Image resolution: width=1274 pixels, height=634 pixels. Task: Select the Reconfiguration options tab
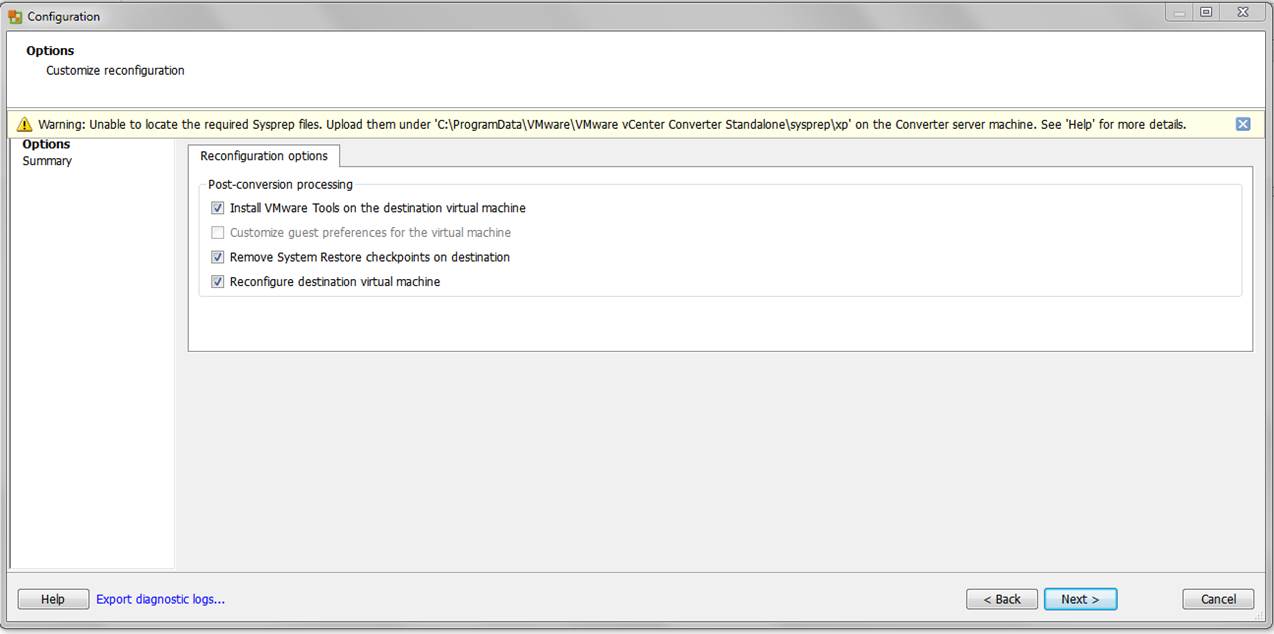click(264, 156)
